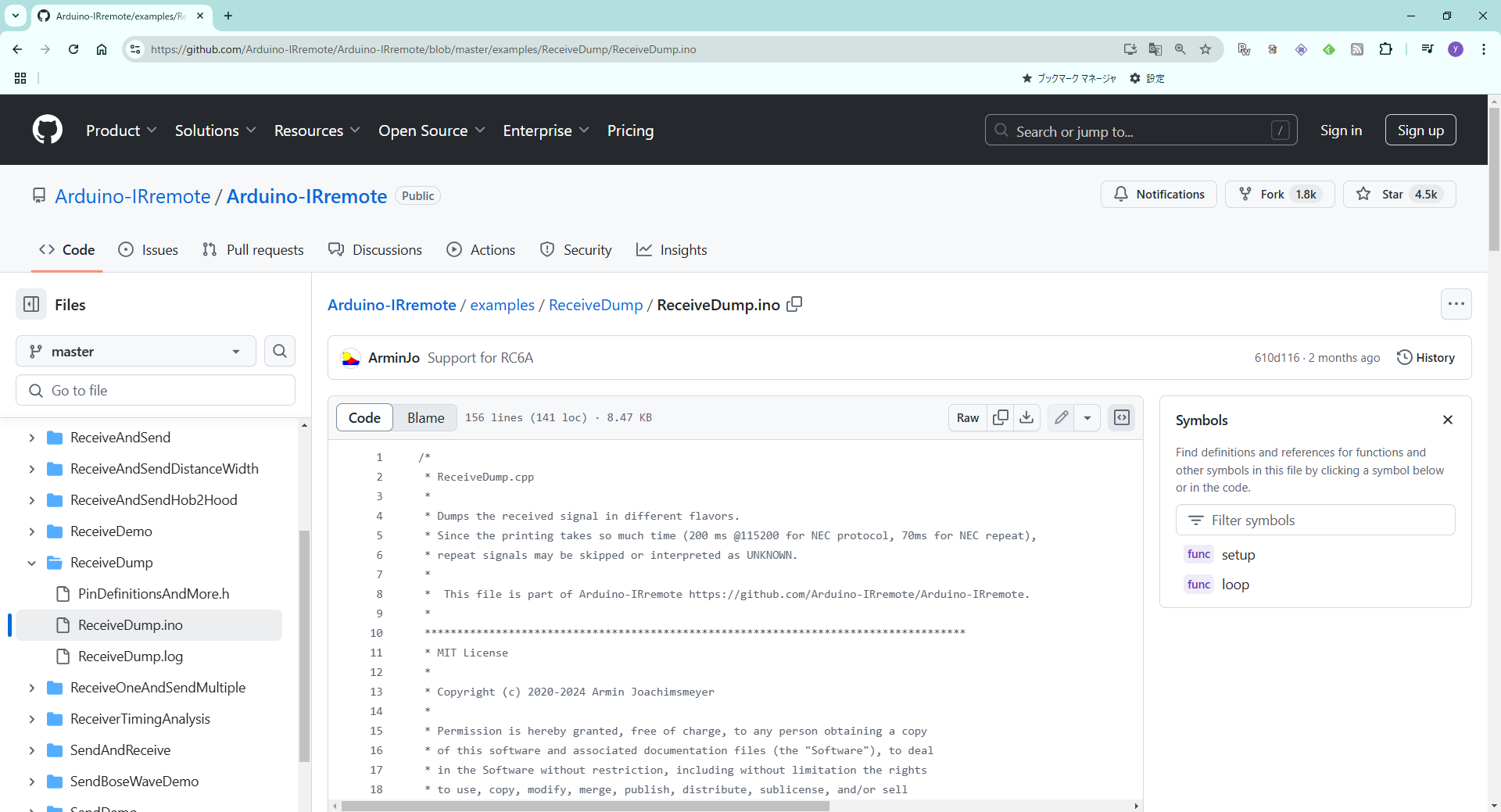The width and height of the screenshot is (1501, 812).
Task: Copy the file path with the copy icon
Action: pos(794,304)
